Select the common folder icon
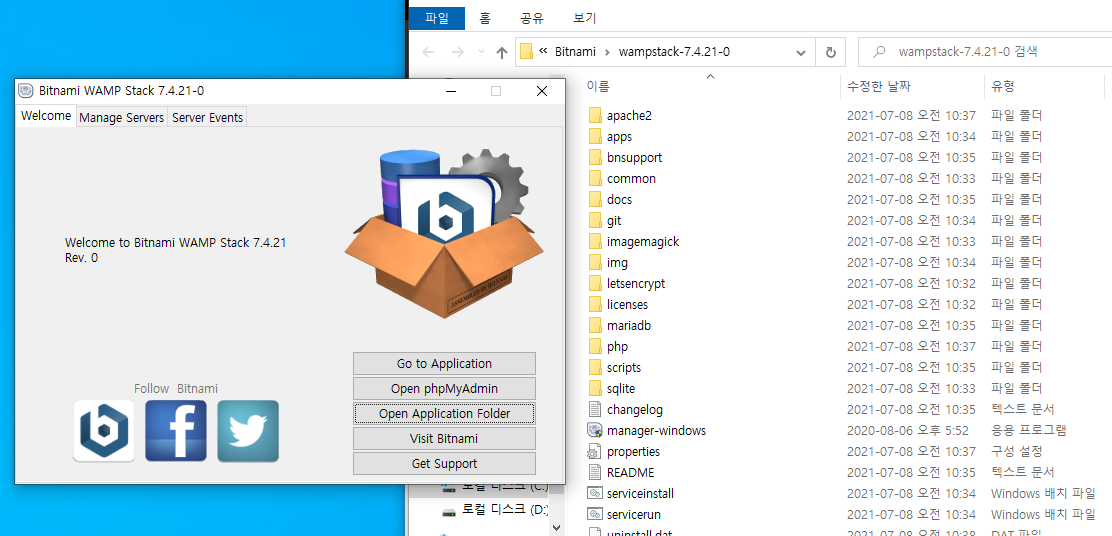 click(x=595, y=179)
